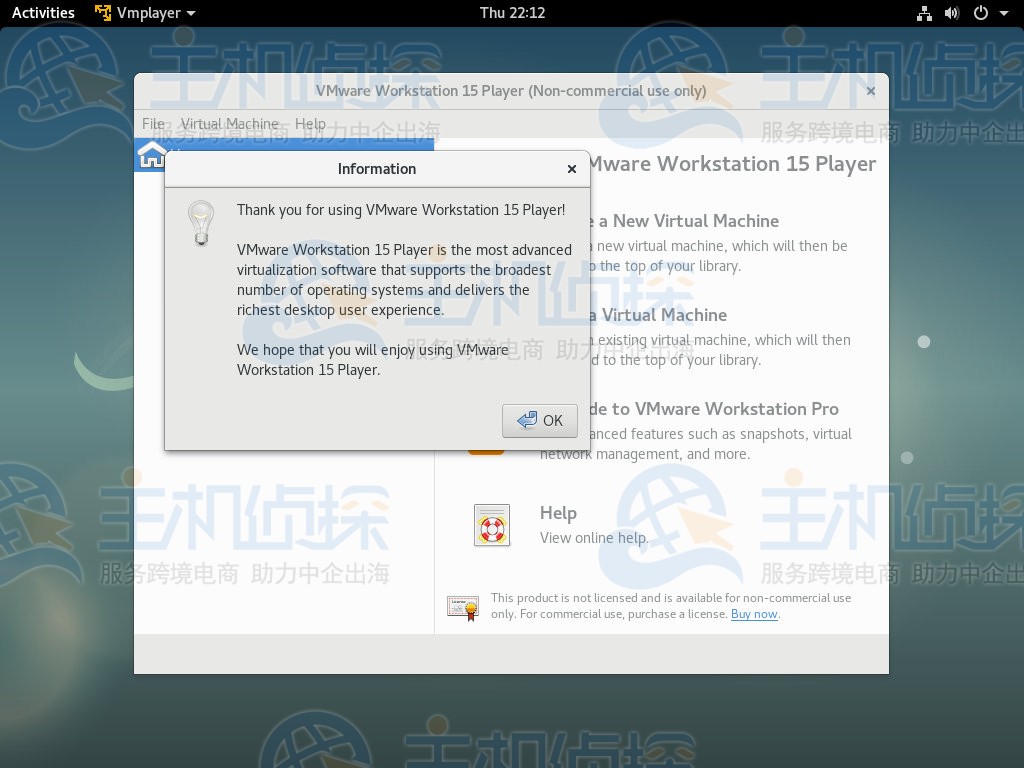
Task: Click the Help lifebuoy icon
Action: [490, 525]
